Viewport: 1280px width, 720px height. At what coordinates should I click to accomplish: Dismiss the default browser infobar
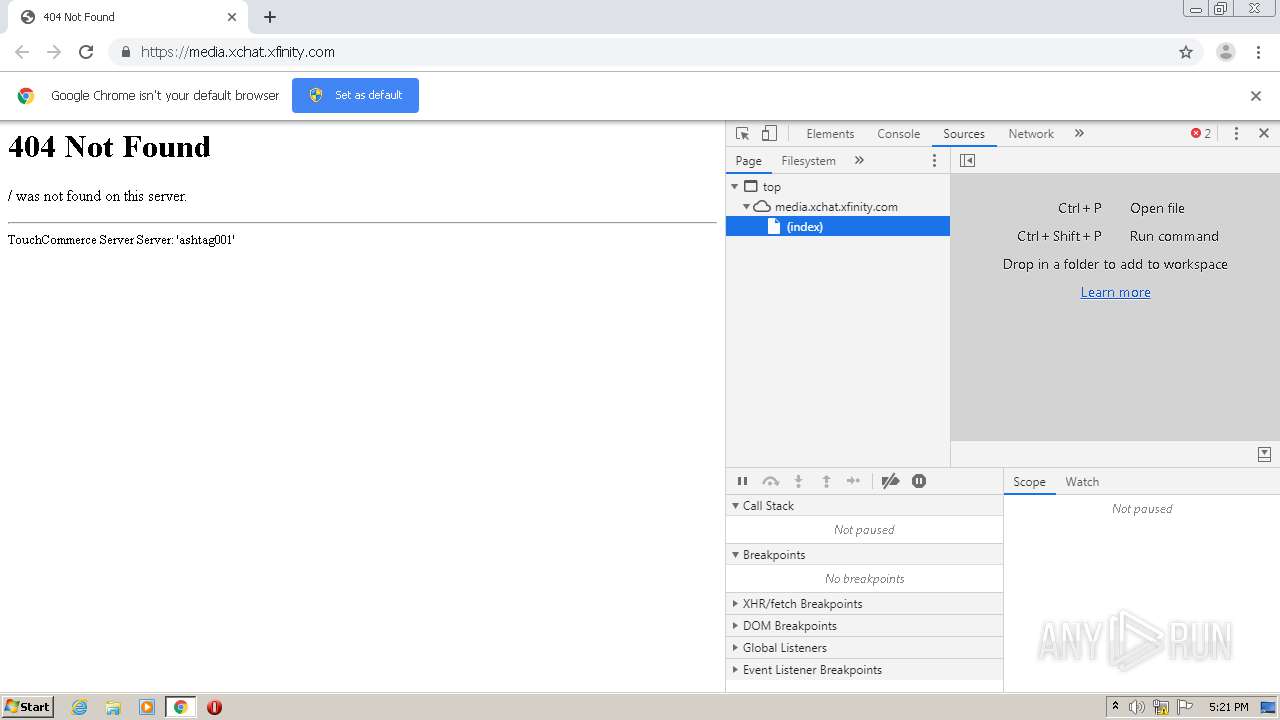1256,96
